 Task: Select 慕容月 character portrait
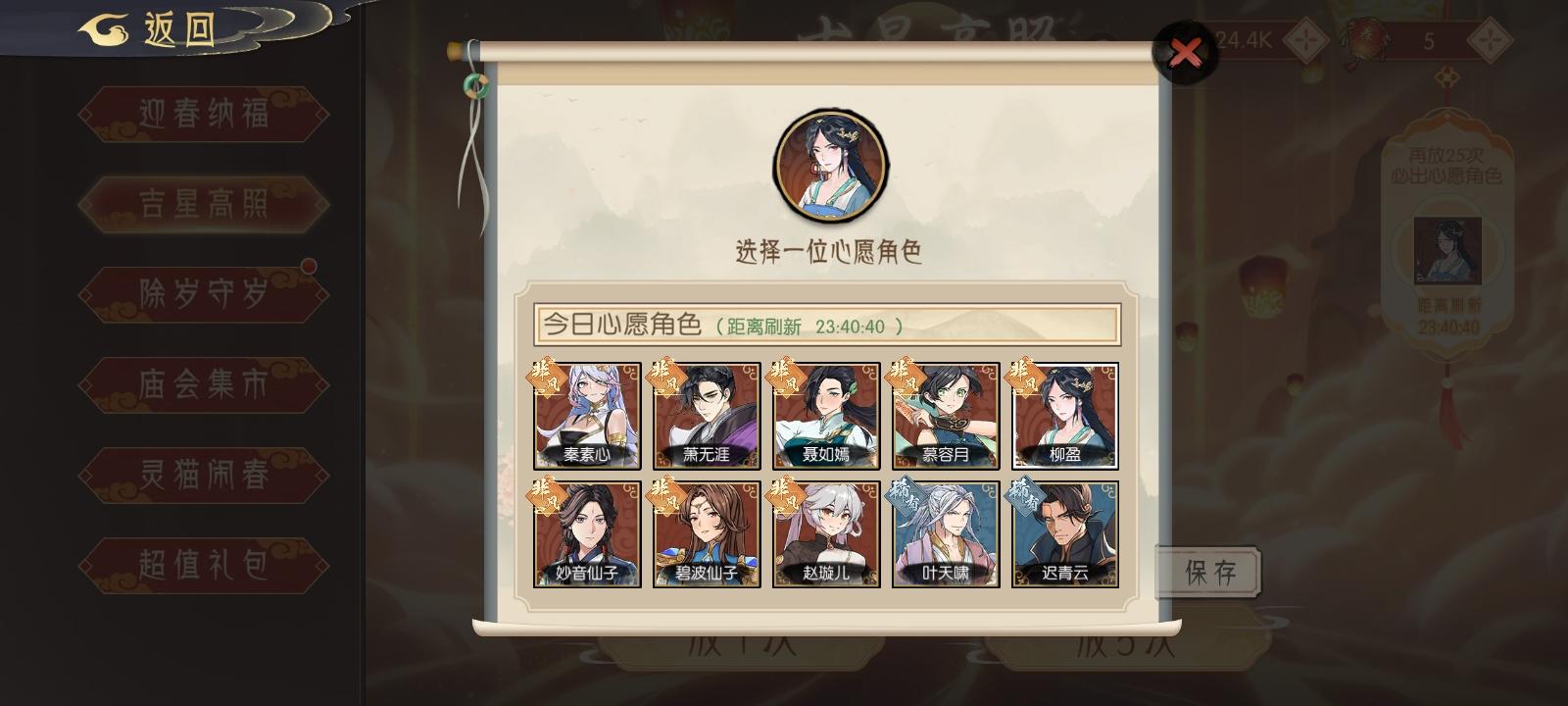(x=946, y=416)
